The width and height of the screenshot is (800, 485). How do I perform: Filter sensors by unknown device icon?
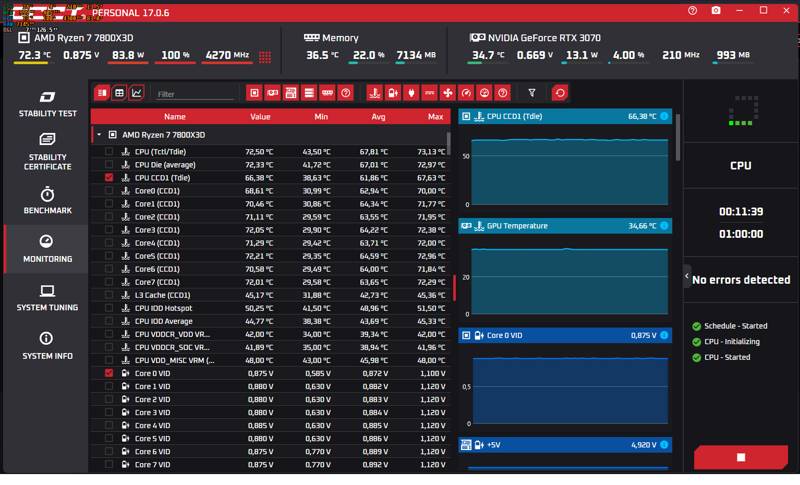pyautogui.click(x=346, y=93)
